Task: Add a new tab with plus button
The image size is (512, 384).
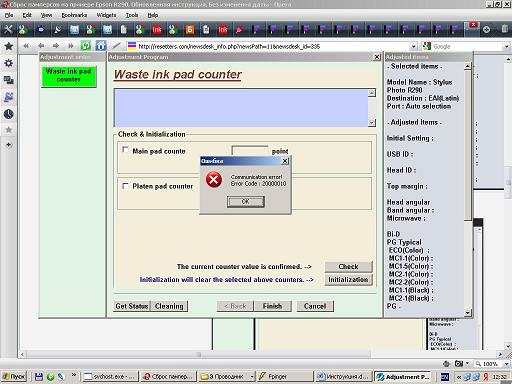Action: [x=486, y=30]
